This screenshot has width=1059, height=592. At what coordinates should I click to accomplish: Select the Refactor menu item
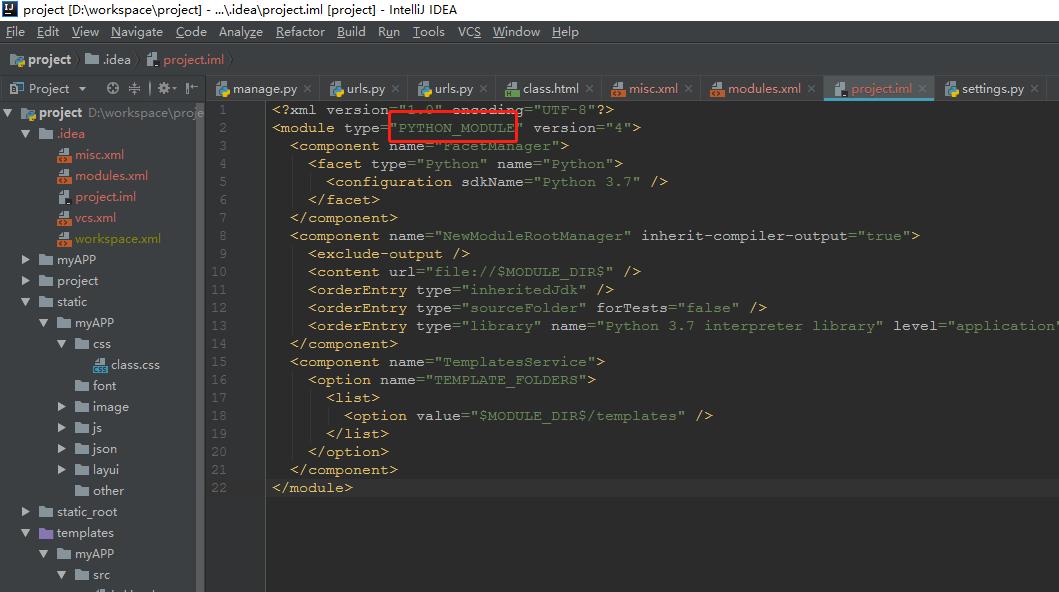[x=300, y=31]
